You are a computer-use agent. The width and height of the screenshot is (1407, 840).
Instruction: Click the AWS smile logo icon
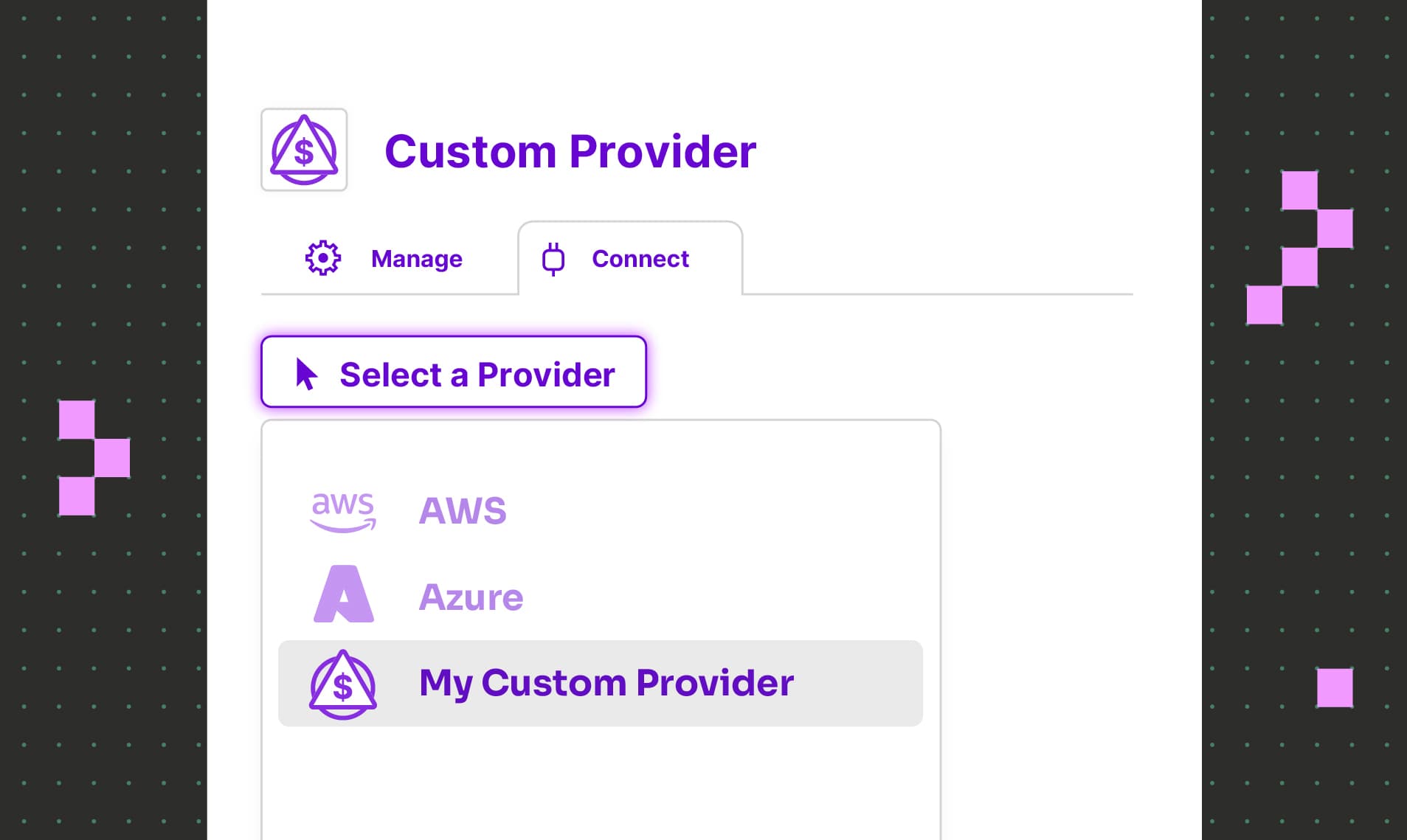pyautogui.click(x=343, y=511)
